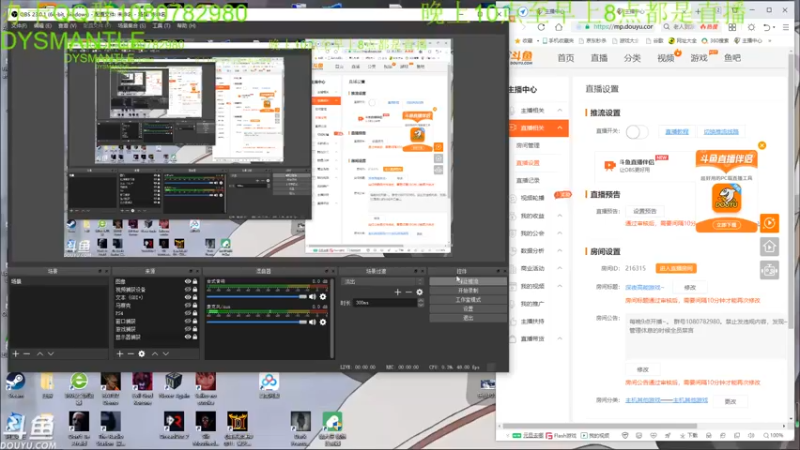This screenshot has width=800, height=450.
Task: Click the floating robot assistant icon
Action: tap(769, 270)
